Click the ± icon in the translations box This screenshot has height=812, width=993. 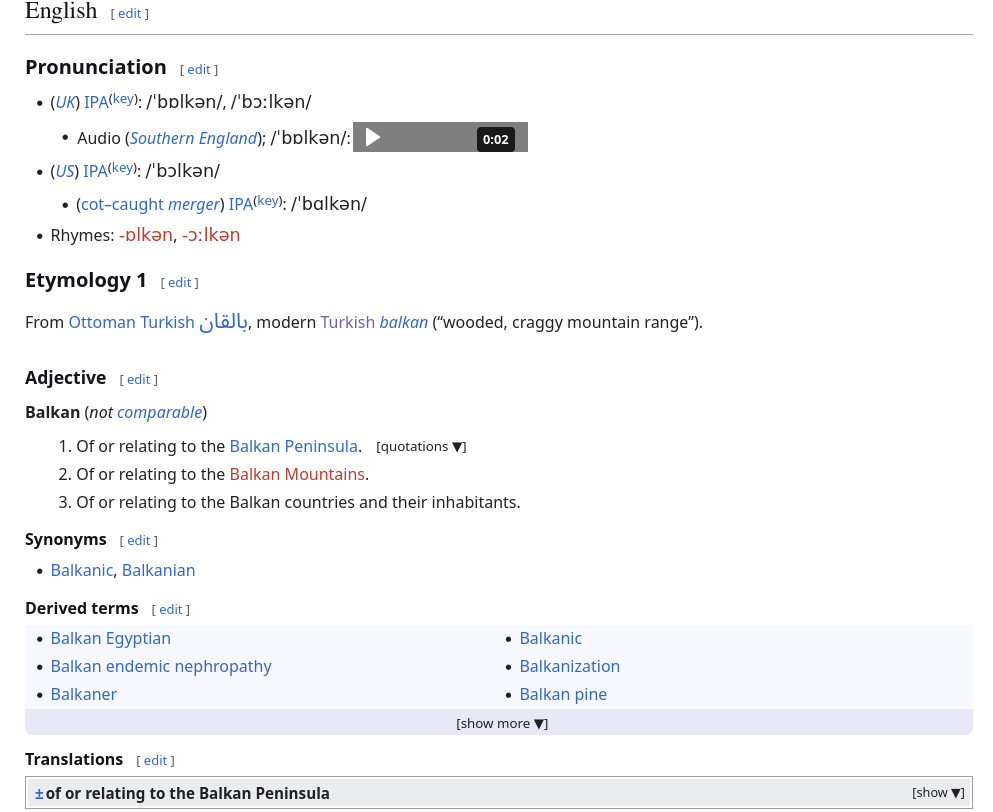pos(39,794)
